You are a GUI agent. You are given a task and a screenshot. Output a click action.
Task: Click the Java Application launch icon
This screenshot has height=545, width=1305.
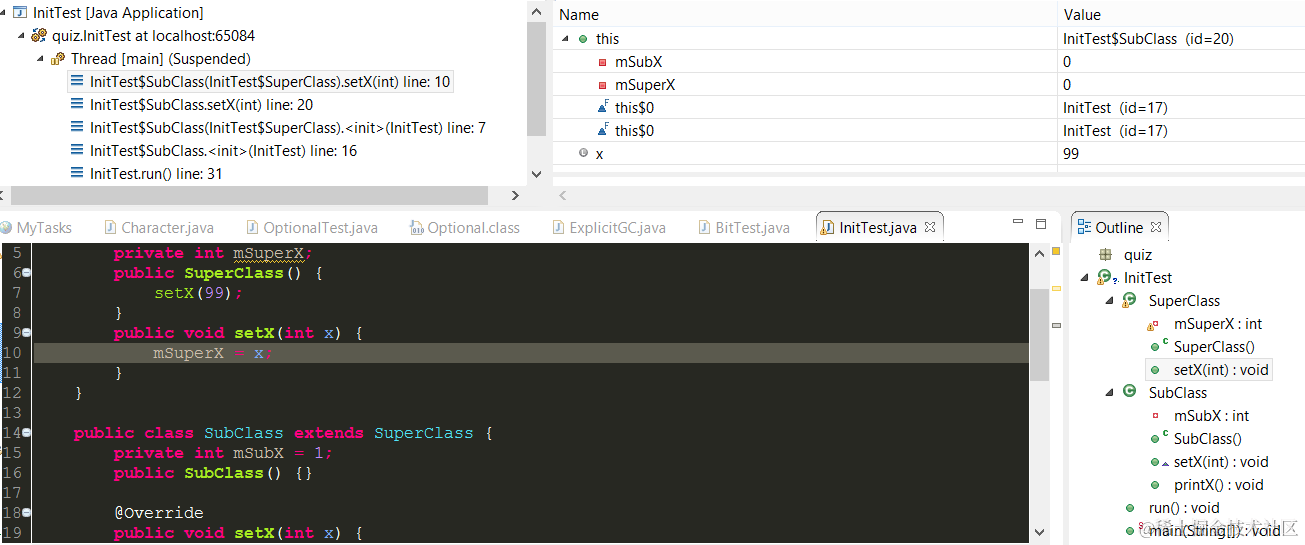click(19, 13)
